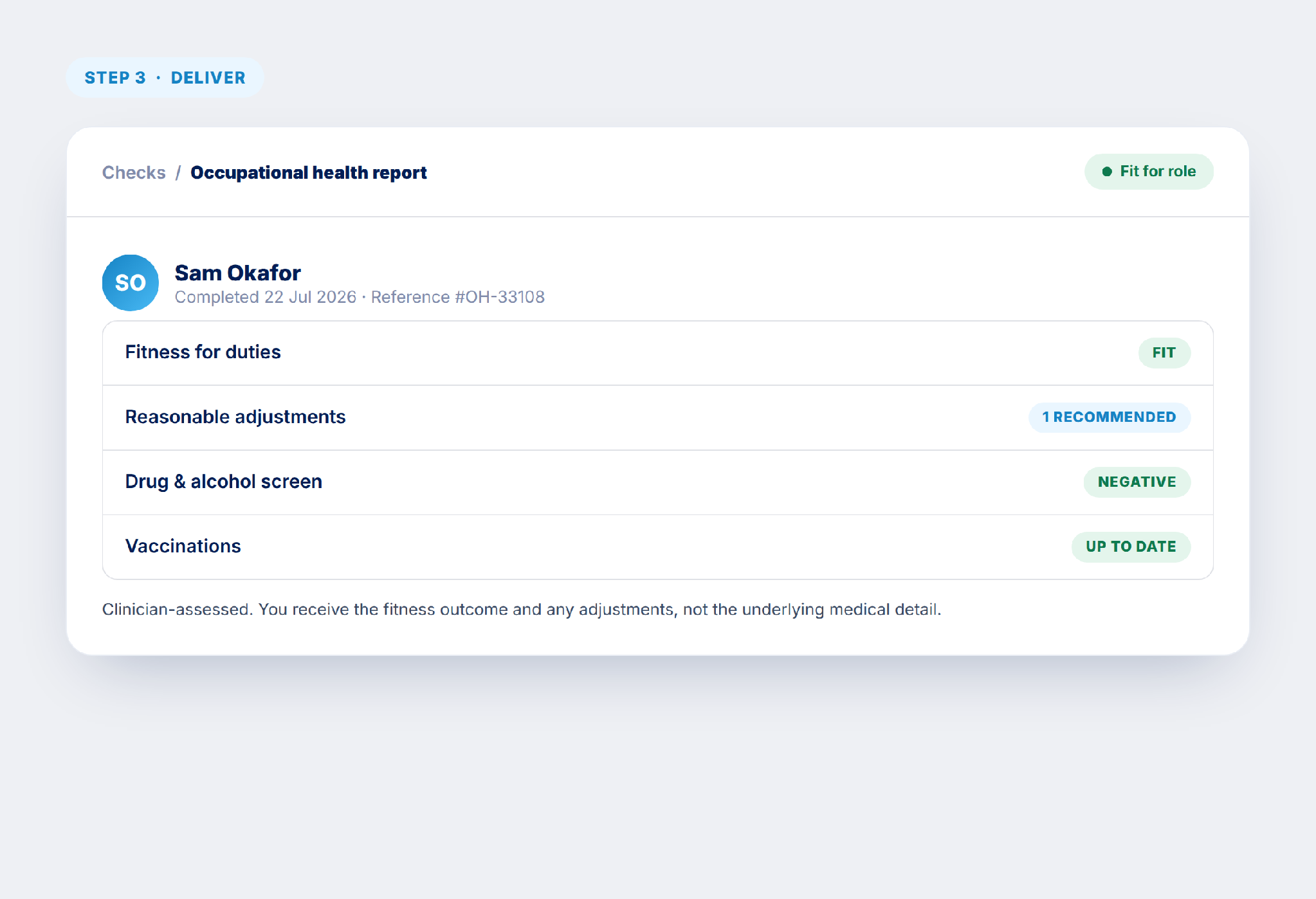Open the Checks breadcrumb link
Viewport: 1316px width, 899px height.
pos(134,172)
